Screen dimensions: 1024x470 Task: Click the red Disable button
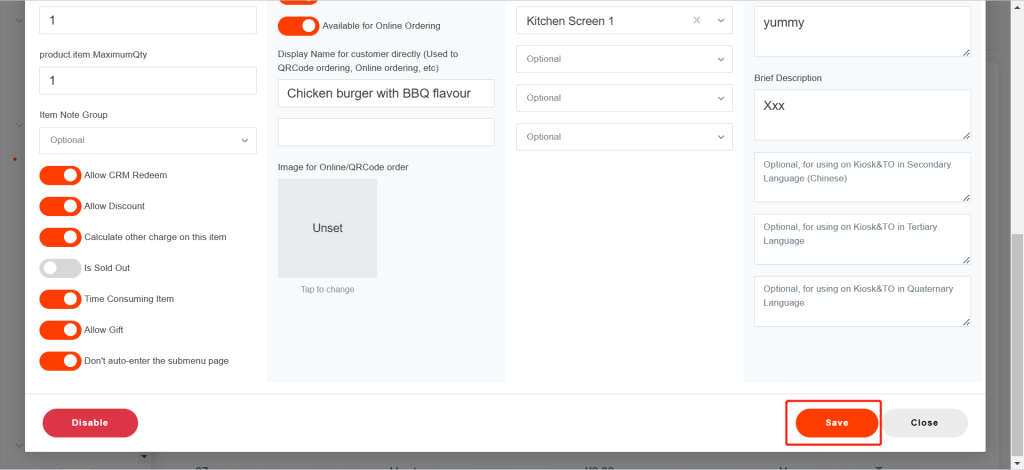(x=90, y=423)
